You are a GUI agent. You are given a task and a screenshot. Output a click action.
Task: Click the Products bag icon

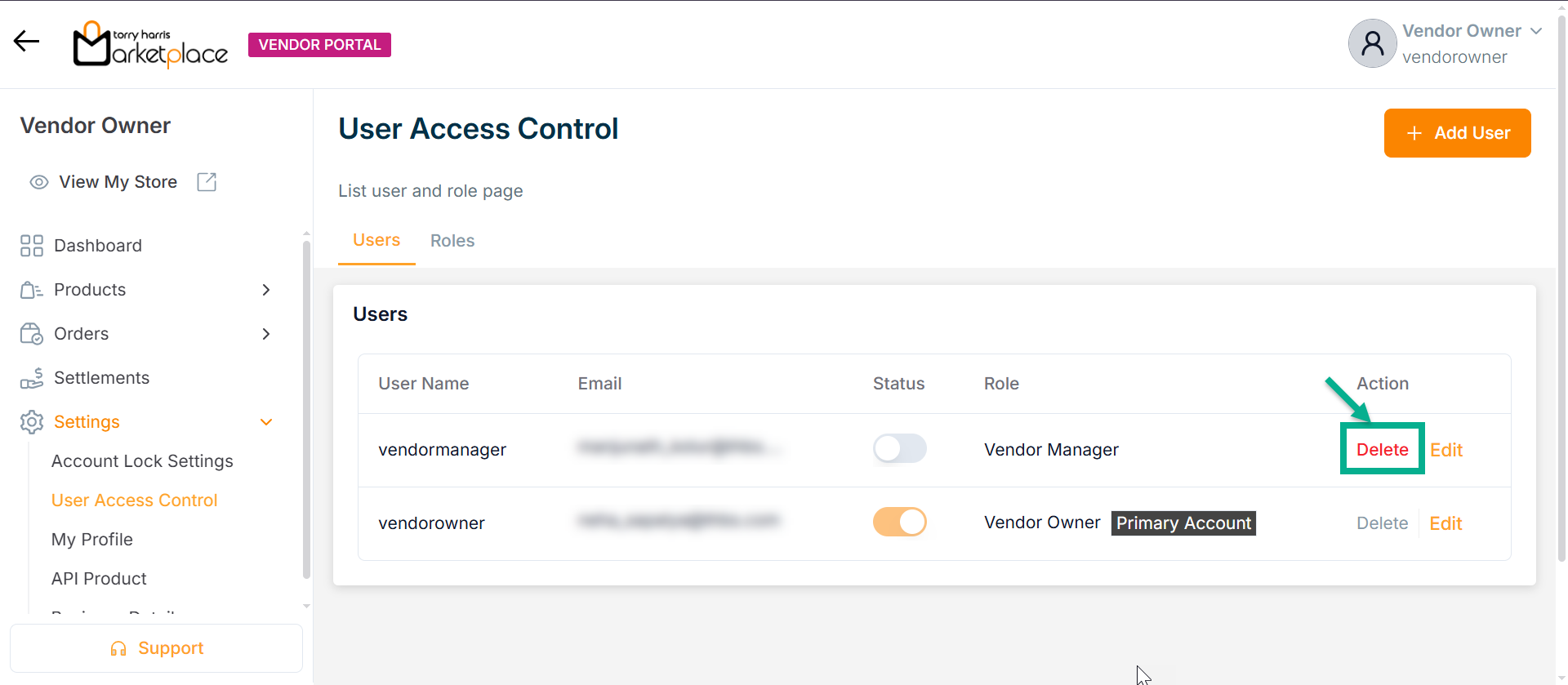click(32, 290)
